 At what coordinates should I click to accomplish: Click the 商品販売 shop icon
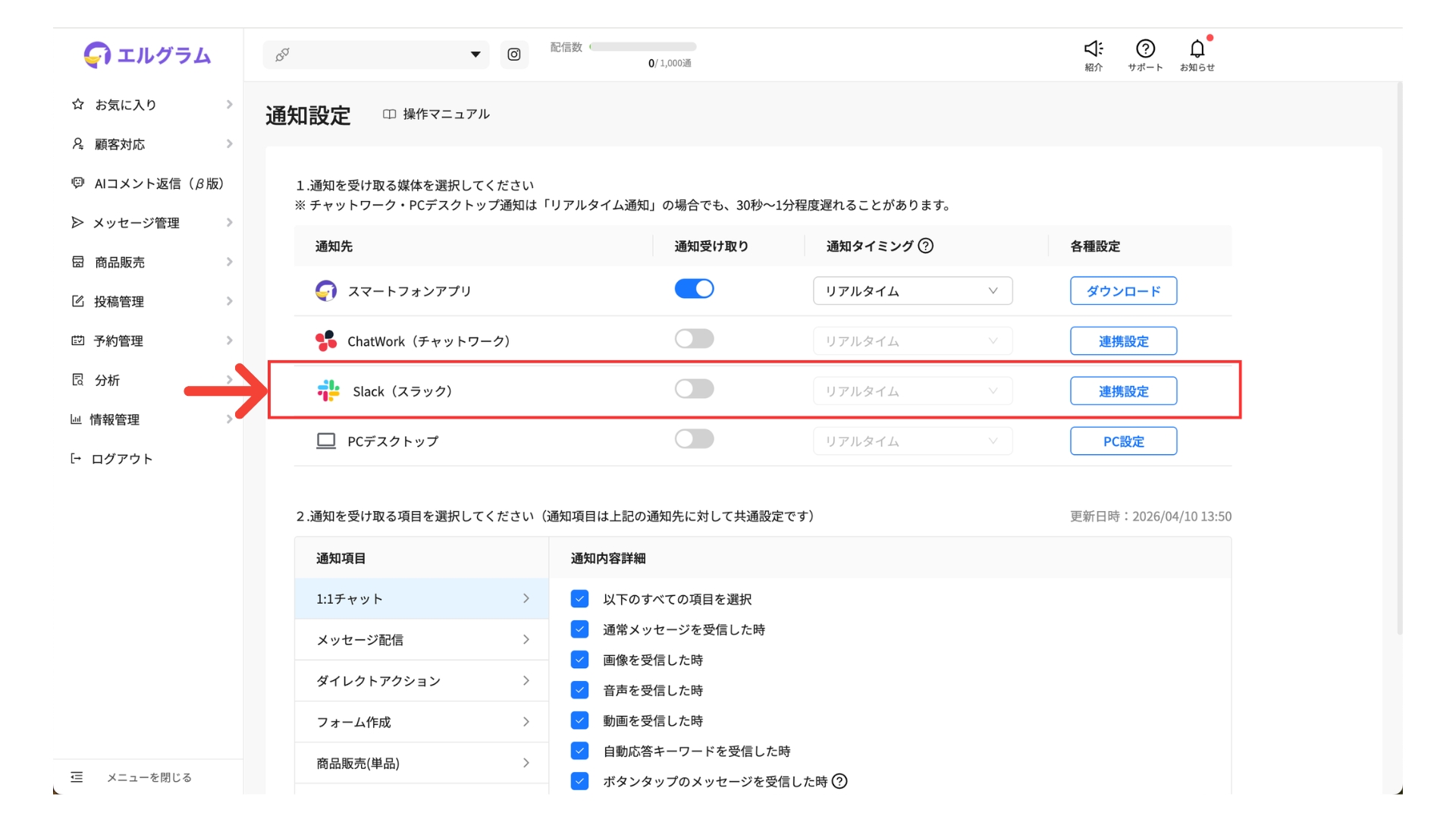77,262
